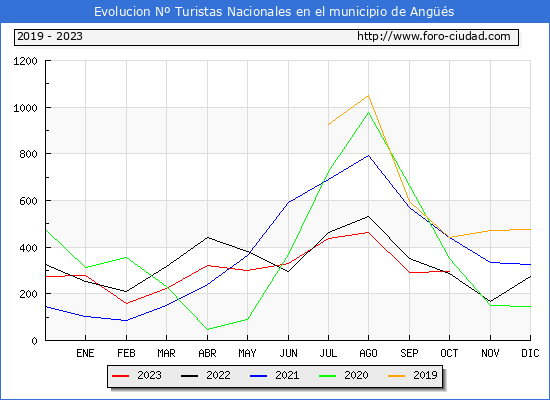Click the orange 2019 line end at DIC
This screenshot has width=550, height=400.
(x=530, y=229)
